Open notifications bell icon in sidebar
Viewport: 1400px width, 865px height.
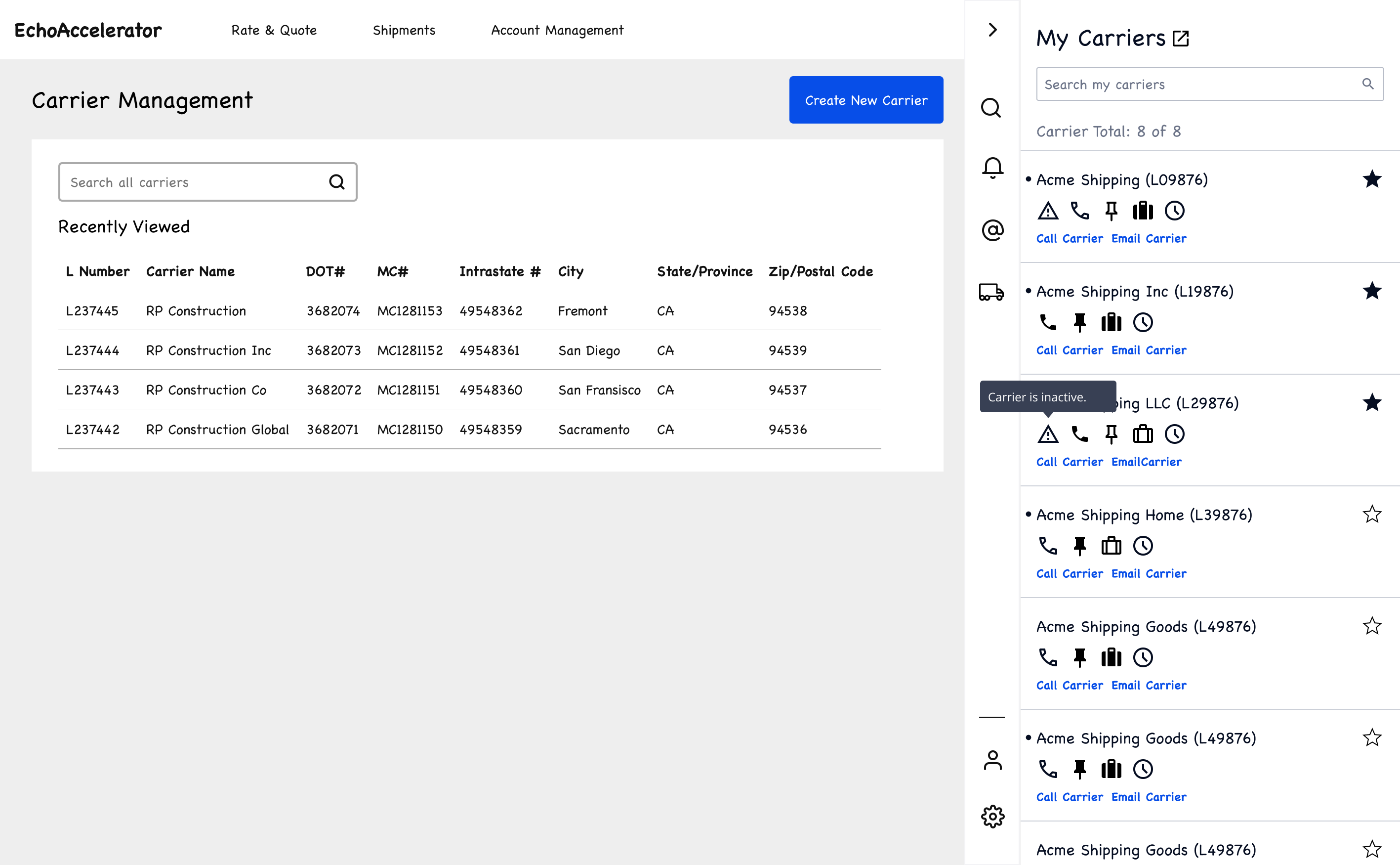pyautogui.click(x=992, y=168)
